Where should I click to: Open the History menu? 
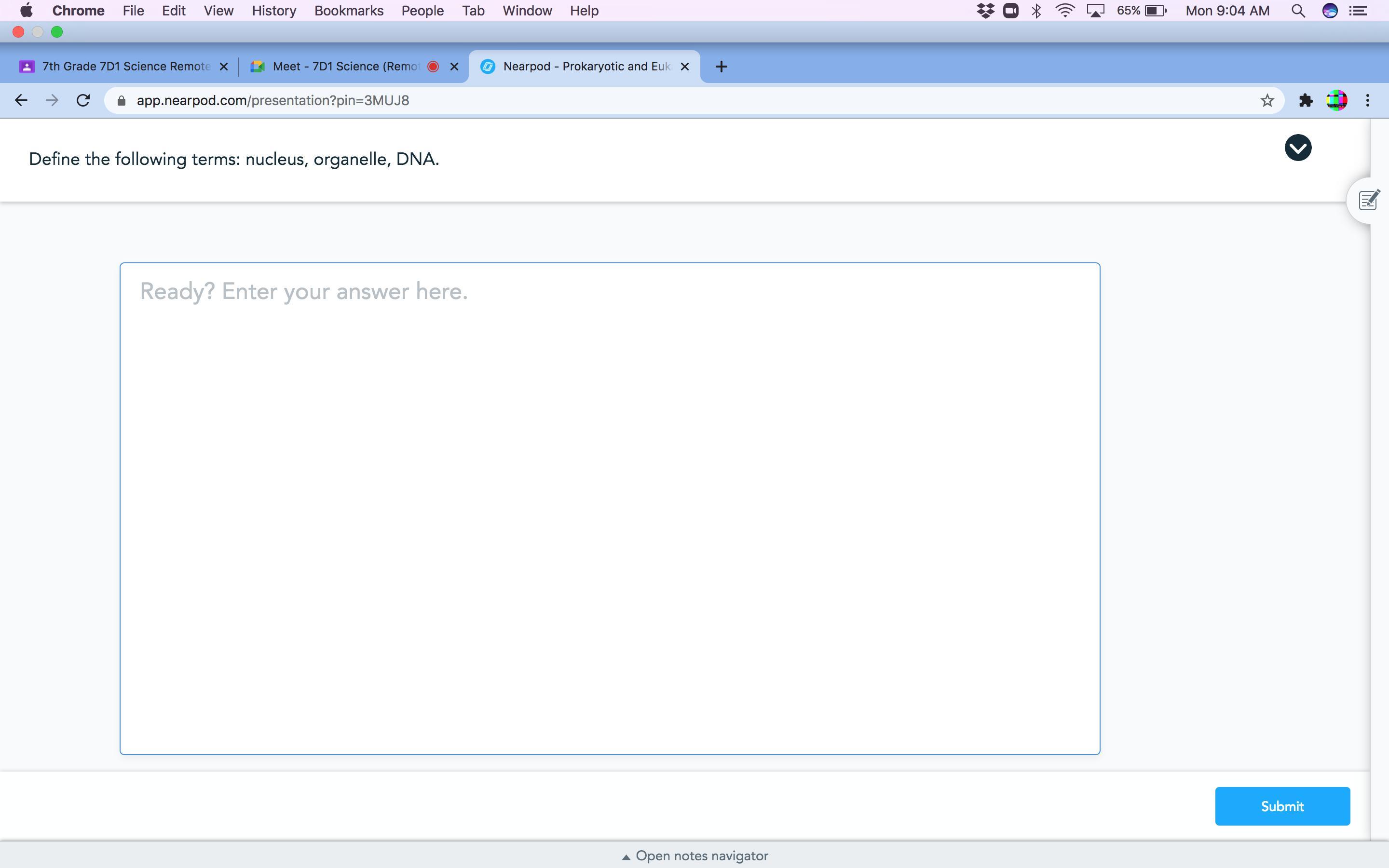pos(274,11)
